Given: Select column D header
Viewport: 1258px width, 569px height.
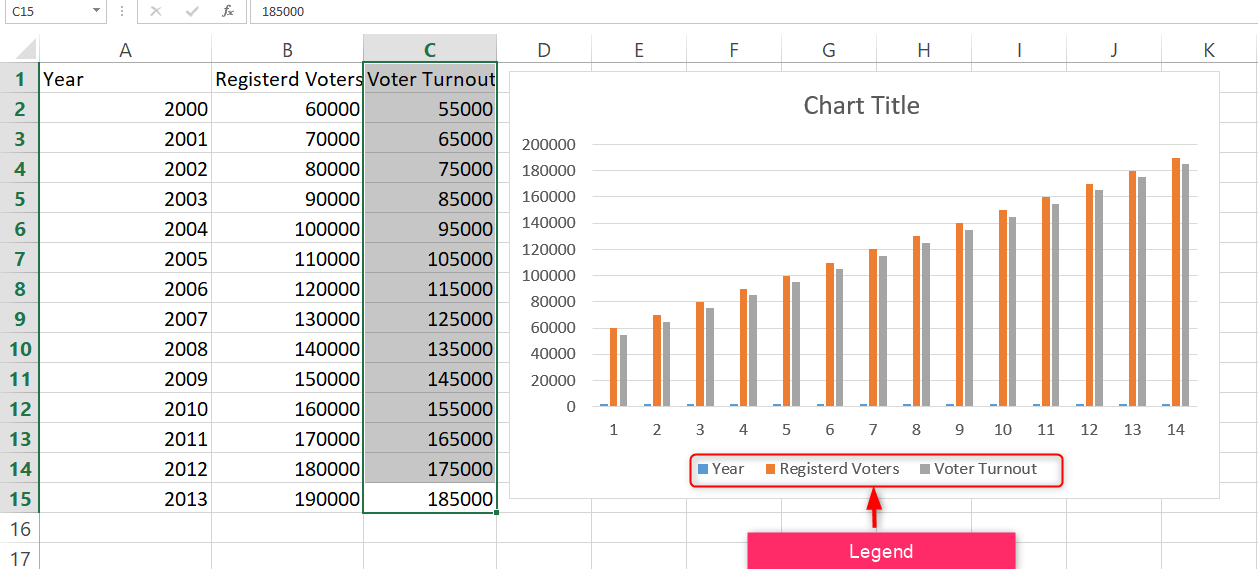Looking at the screenshot, I should coord(544,50).
